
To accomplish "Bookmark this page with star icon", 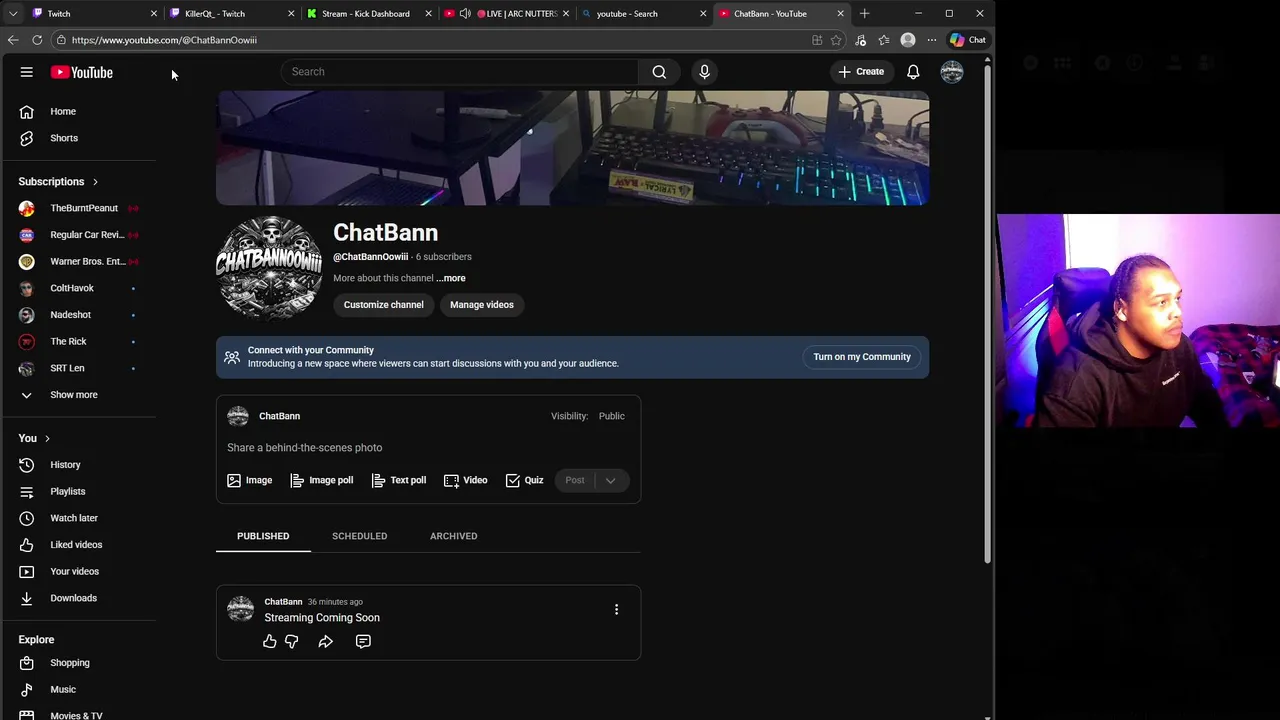I will 836,40.
